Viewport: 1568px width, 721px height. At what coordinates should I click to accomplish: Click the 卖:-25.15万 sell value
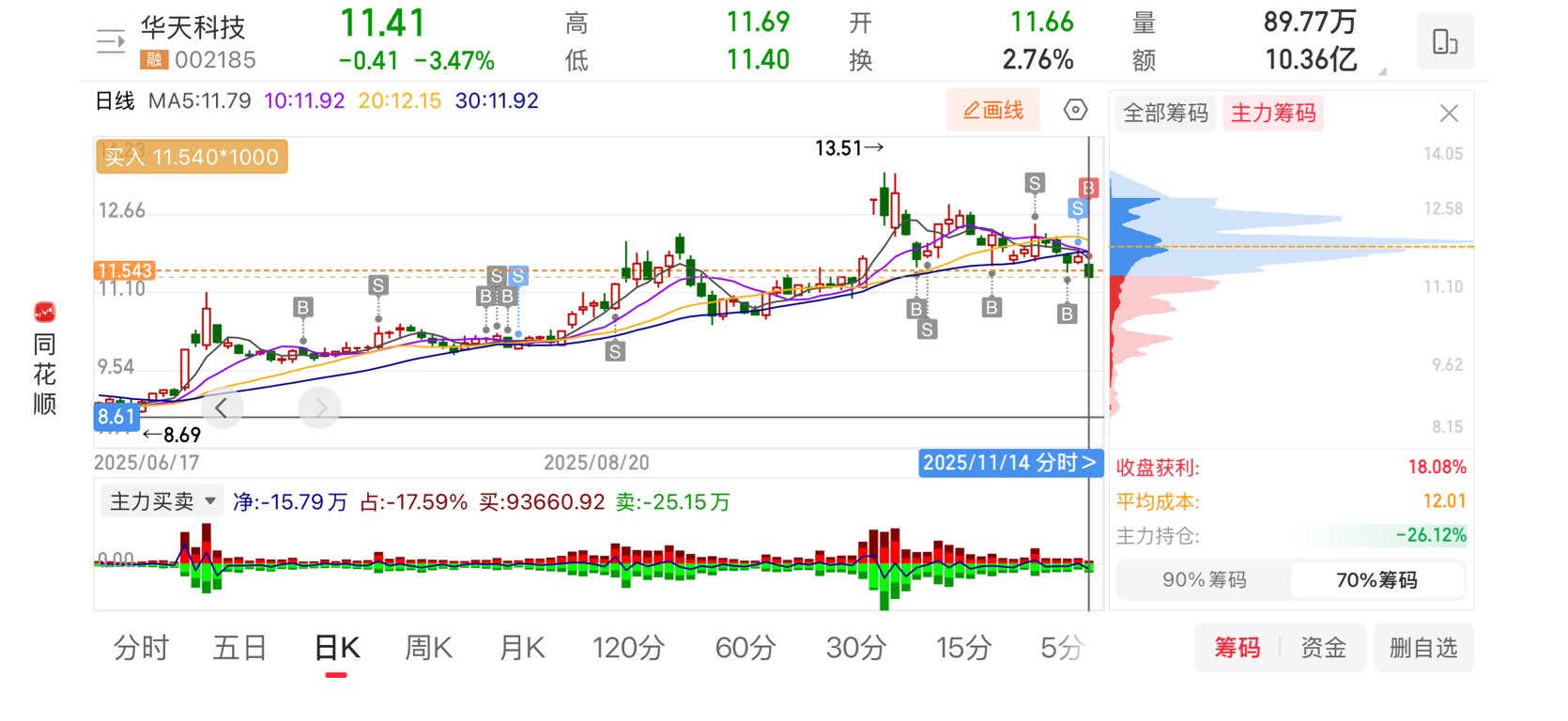pyautogui.click(x=672, y=502)
